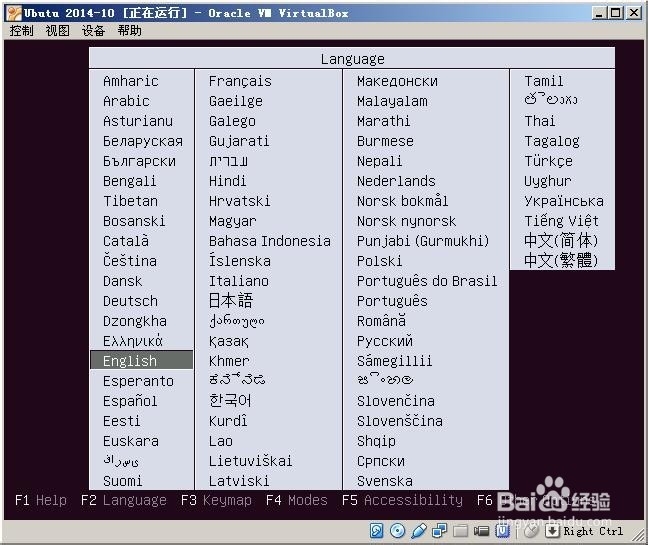
Task: Select 中文(繁體) language
Action: click(561, 261)
